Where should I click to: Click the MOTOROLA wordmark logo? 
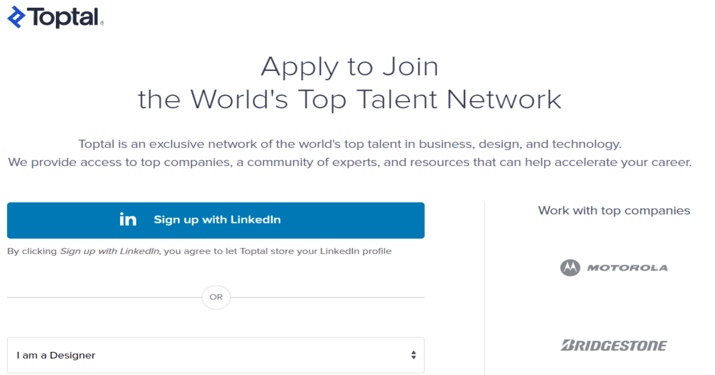(x=627, y=268)
